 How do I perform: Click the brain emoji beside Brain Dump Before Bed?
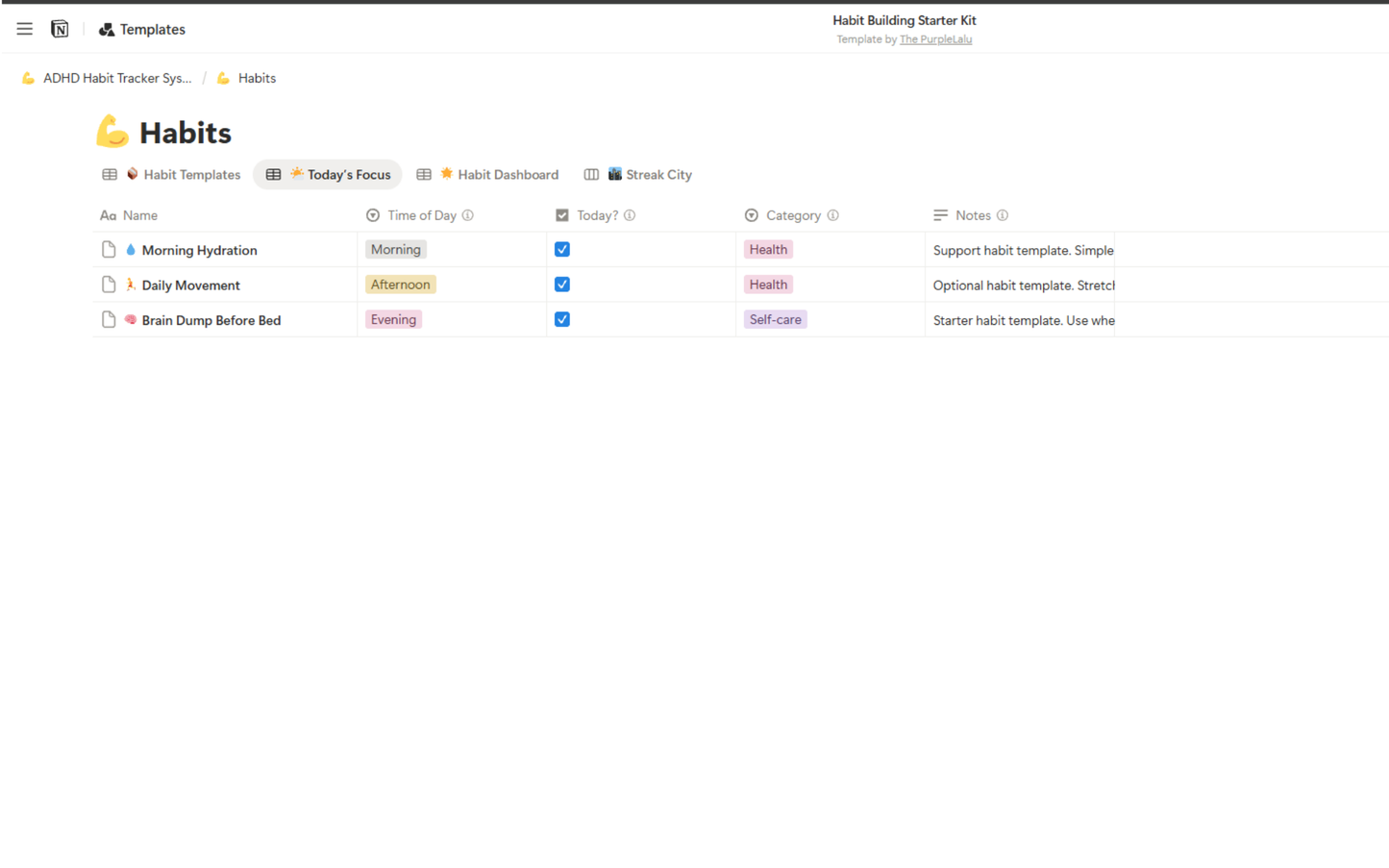pyautogui.click(x=130, y=319)
